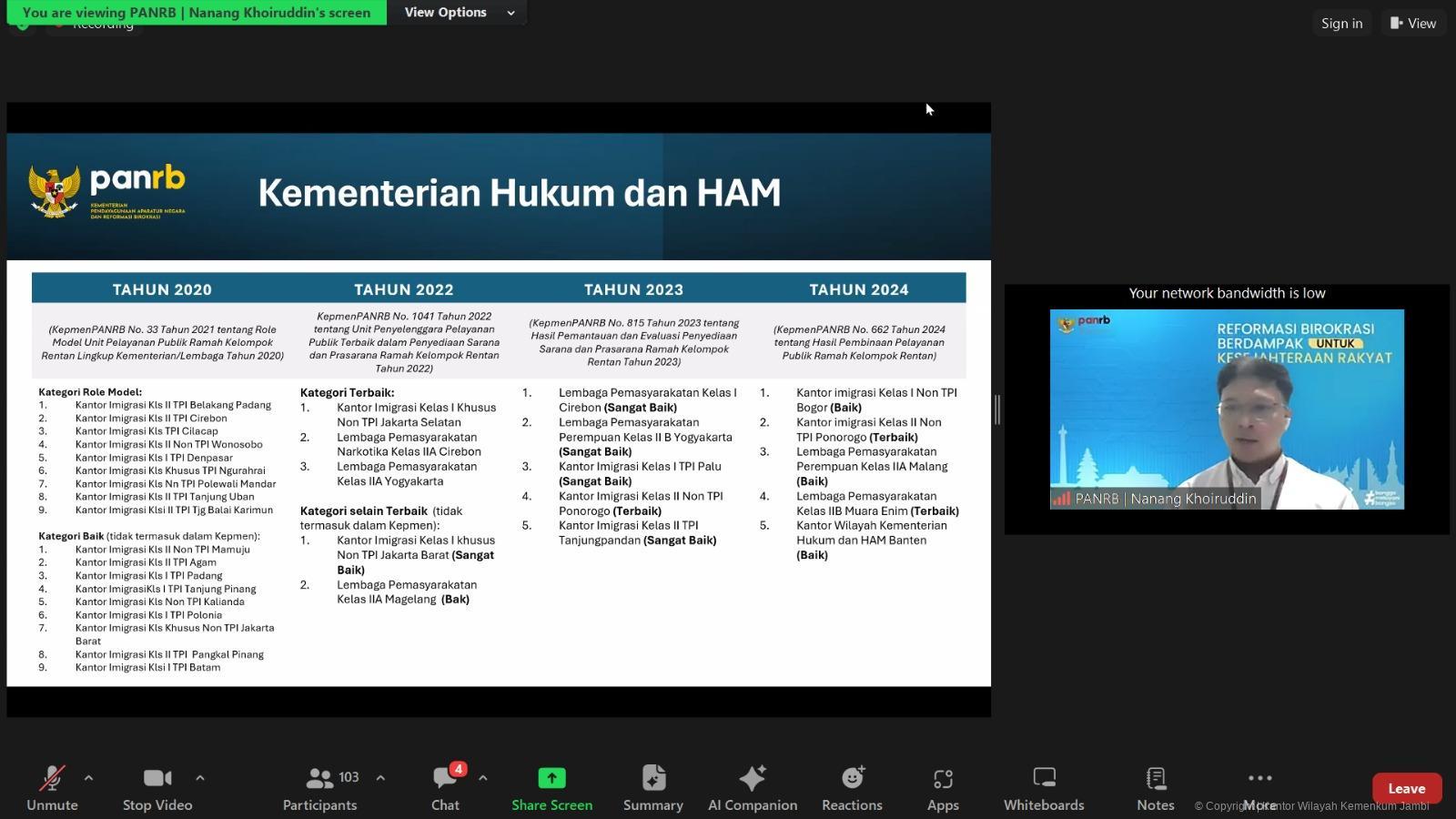Click the PANRB | Nanang Khoiruddin name label

[x=1156, y=499]
